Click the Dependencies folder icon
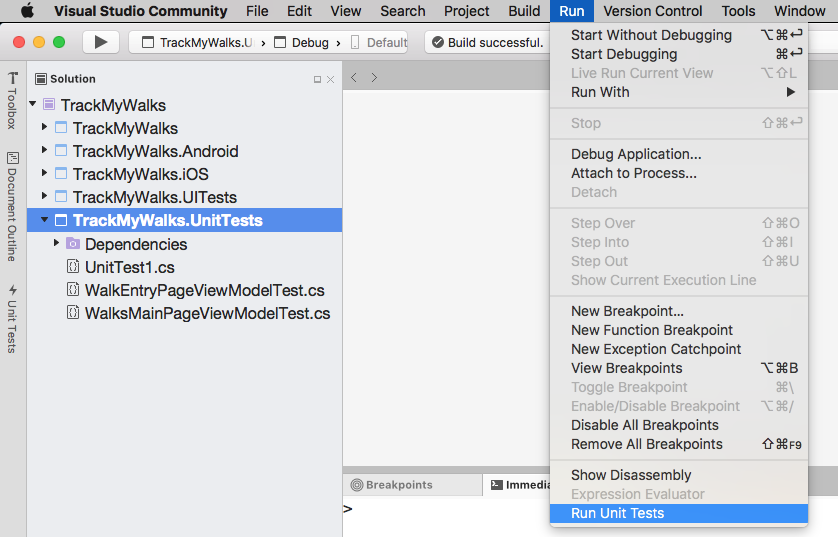 point(73,244)
